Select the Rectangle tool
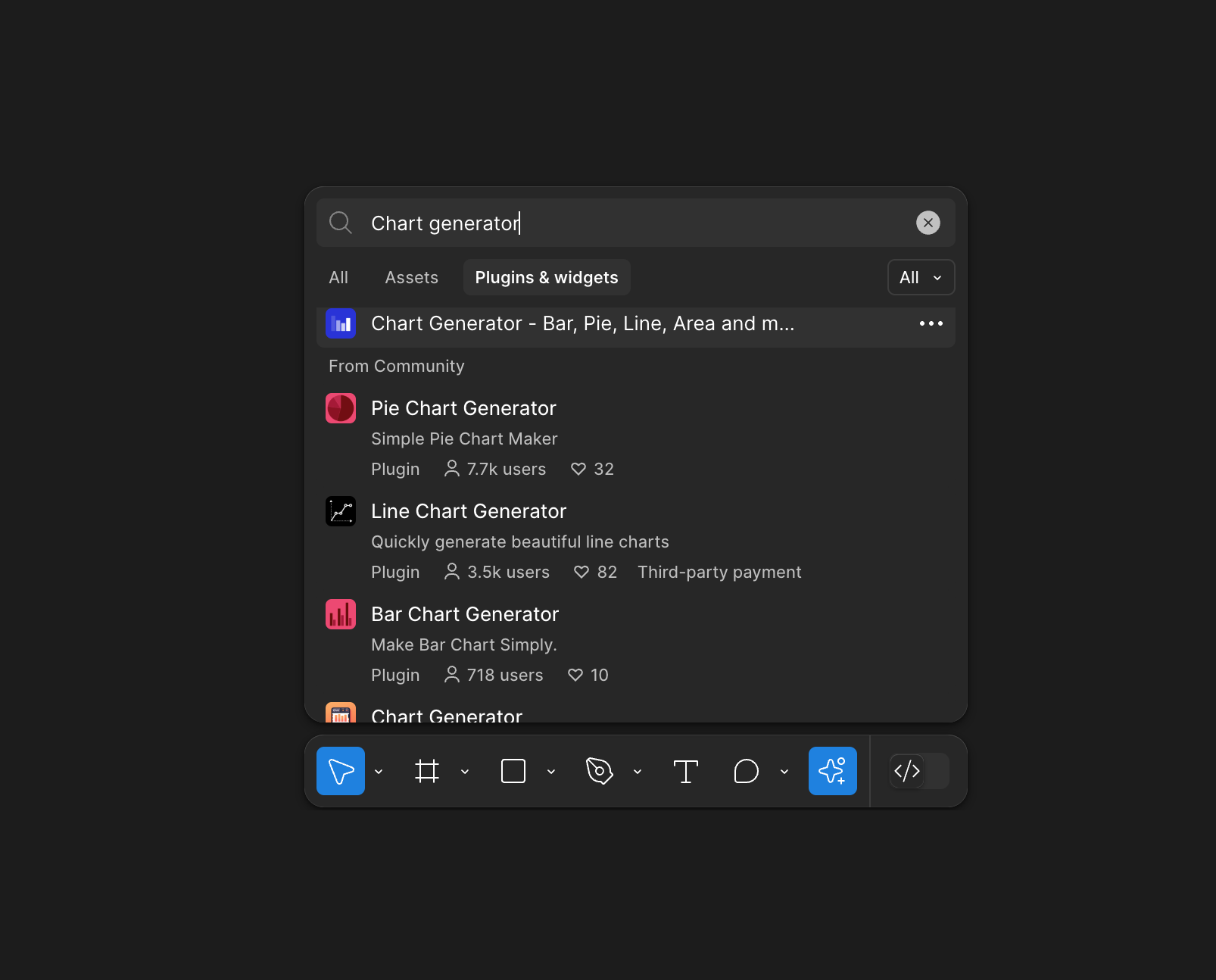 [x=514, y=771]
